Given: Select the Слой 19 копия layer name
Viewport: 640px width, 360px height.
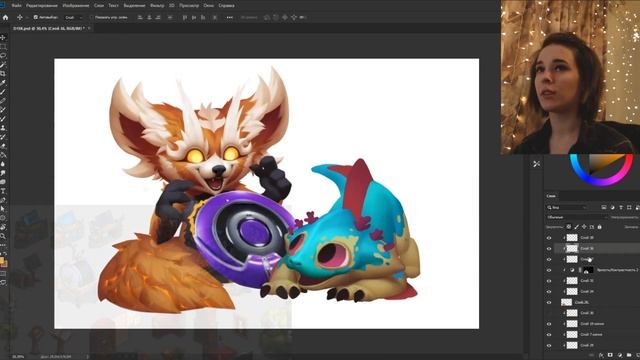Looking at the screenshot, I should [592, 324].
